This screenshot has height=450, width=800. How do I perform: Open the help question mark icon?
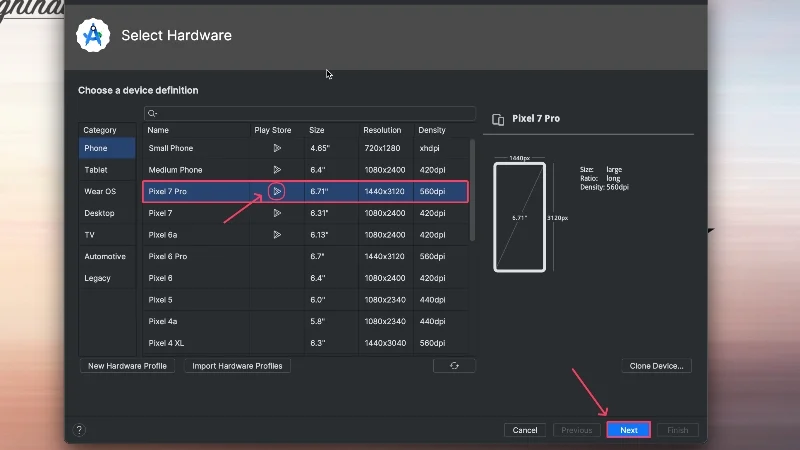tap(79, 430)
